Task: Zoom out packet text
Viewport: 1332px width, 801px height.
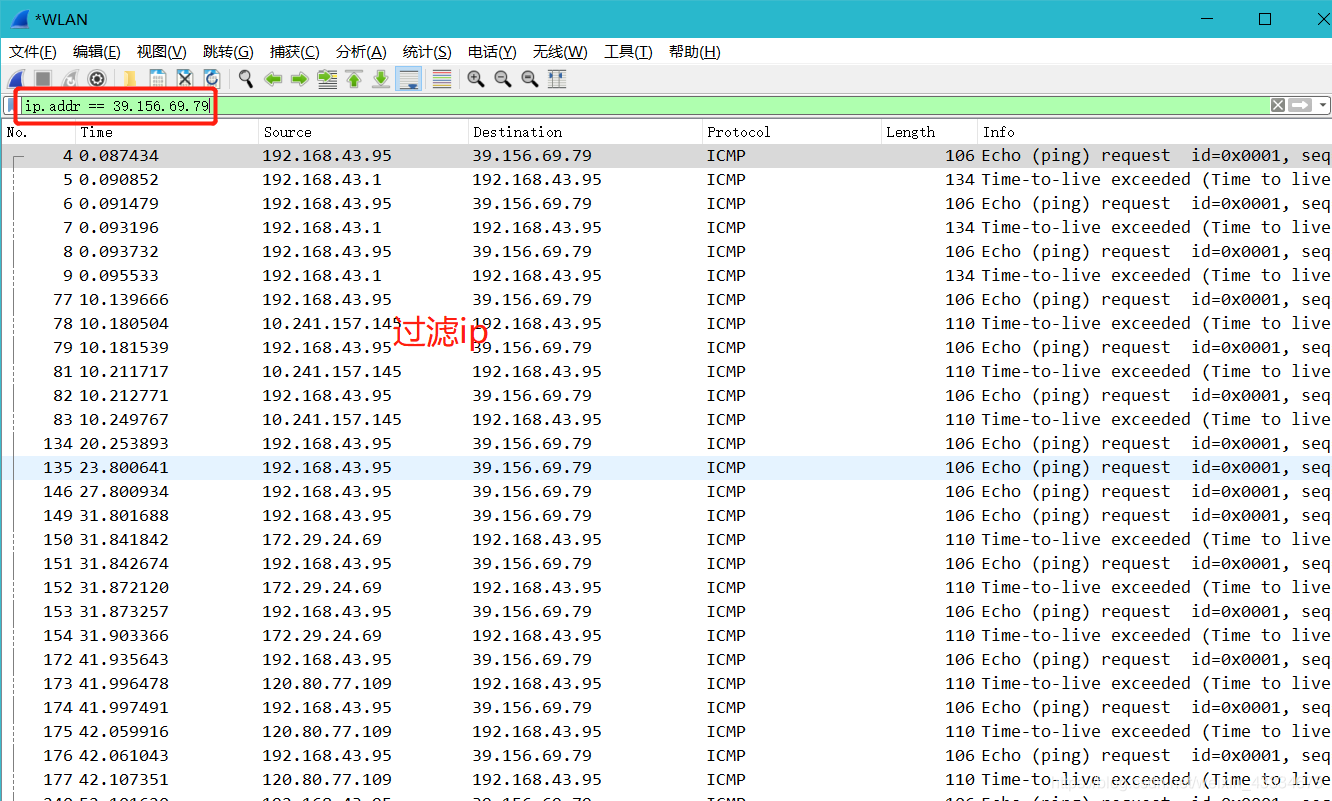Action: (503, 79)
